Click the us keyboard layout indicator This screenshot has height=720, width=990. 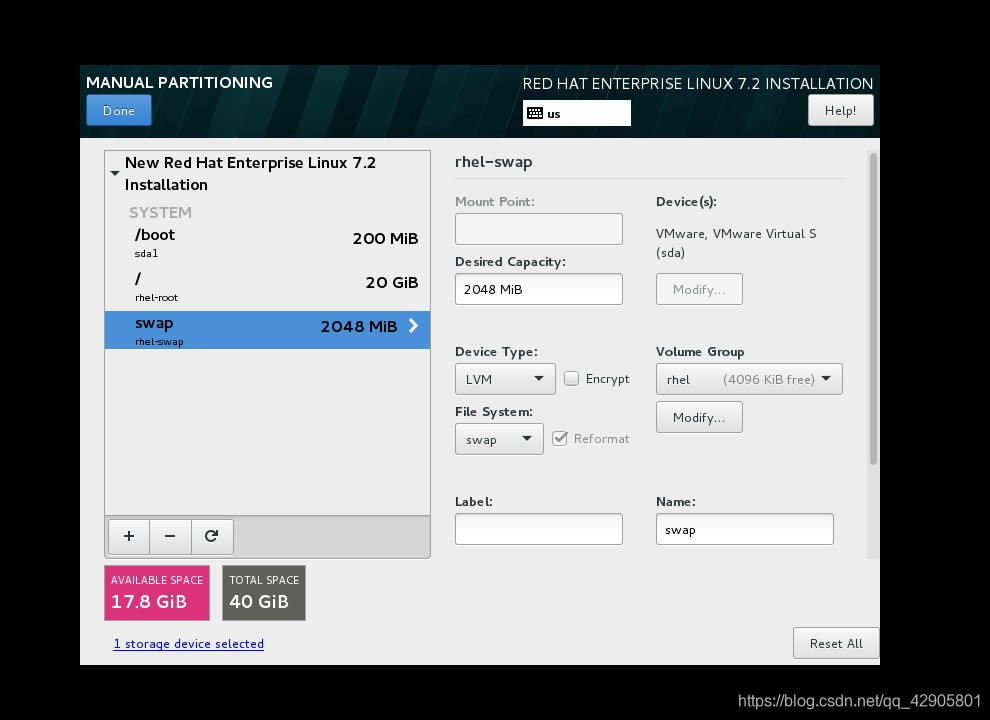576,113
